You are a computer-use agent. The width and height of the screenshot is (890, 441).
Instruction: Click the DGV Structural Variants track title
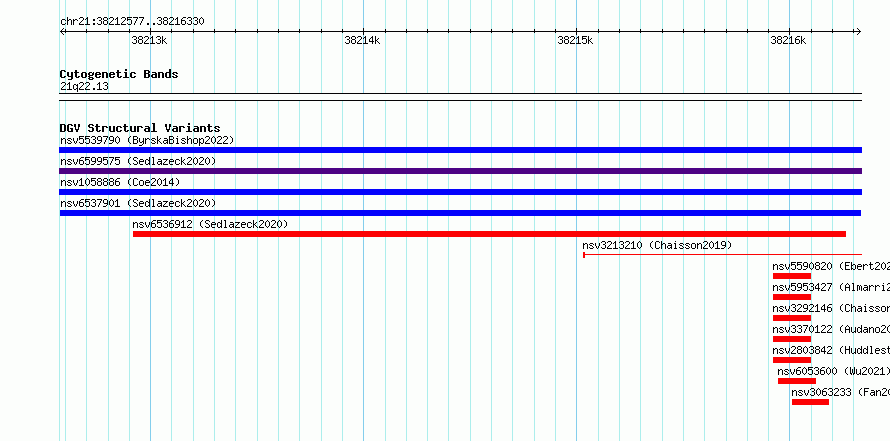pos(140,128)
